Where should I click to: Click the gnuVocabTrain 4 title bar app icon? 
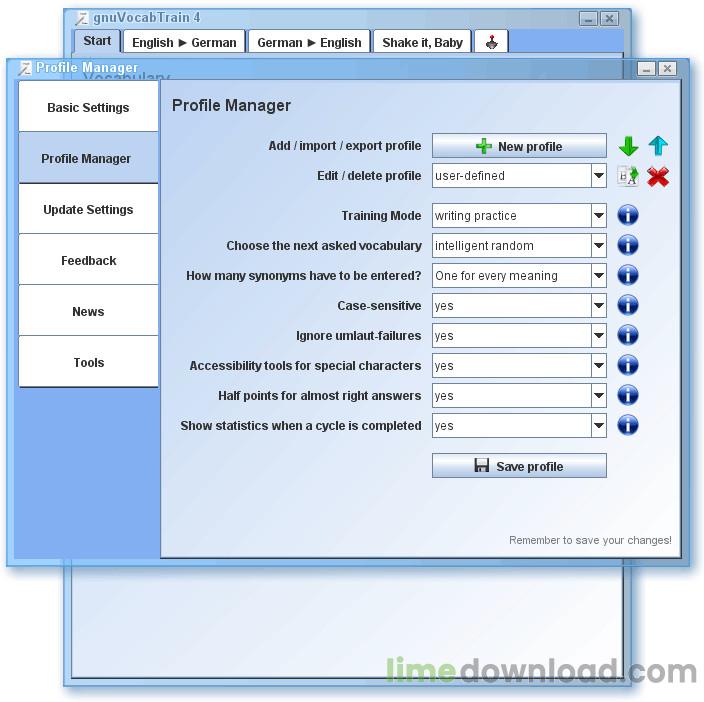pyautogui.click(x=81, y=18)
